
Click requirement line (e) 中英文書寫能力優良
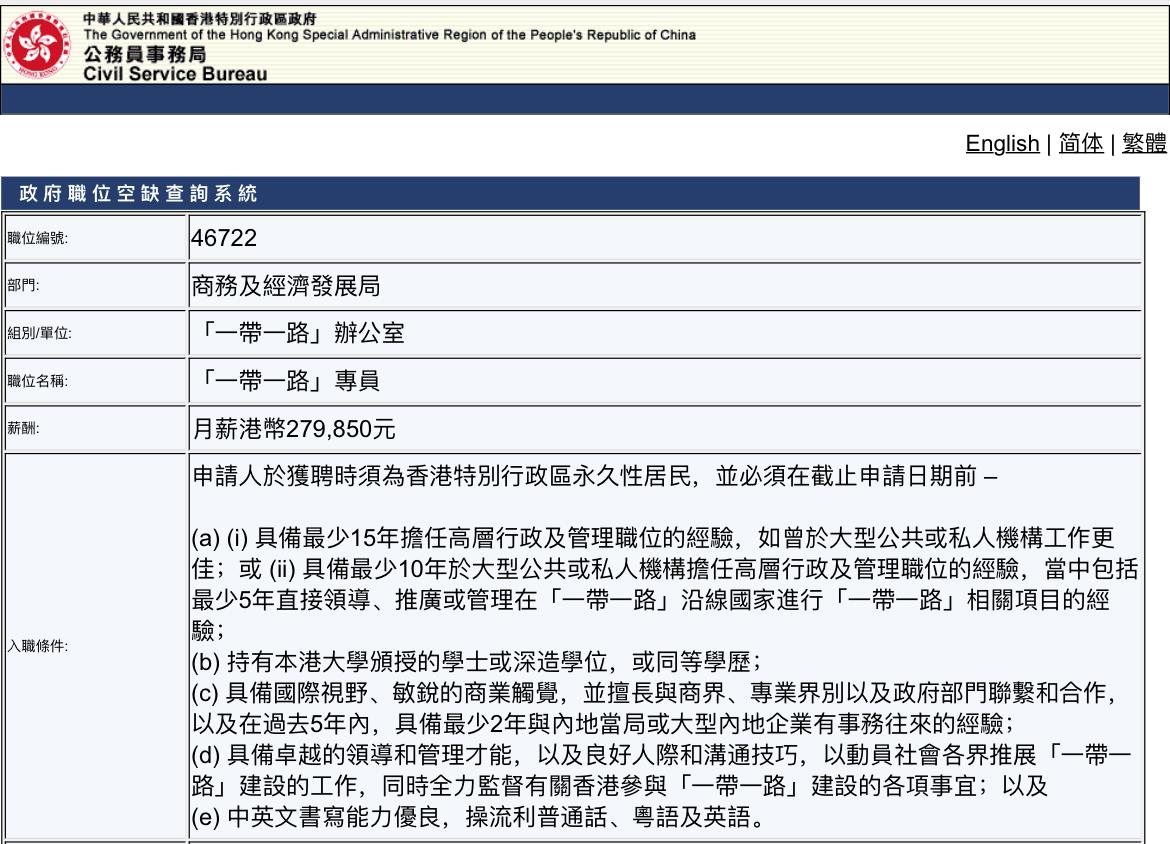point(478,817)
